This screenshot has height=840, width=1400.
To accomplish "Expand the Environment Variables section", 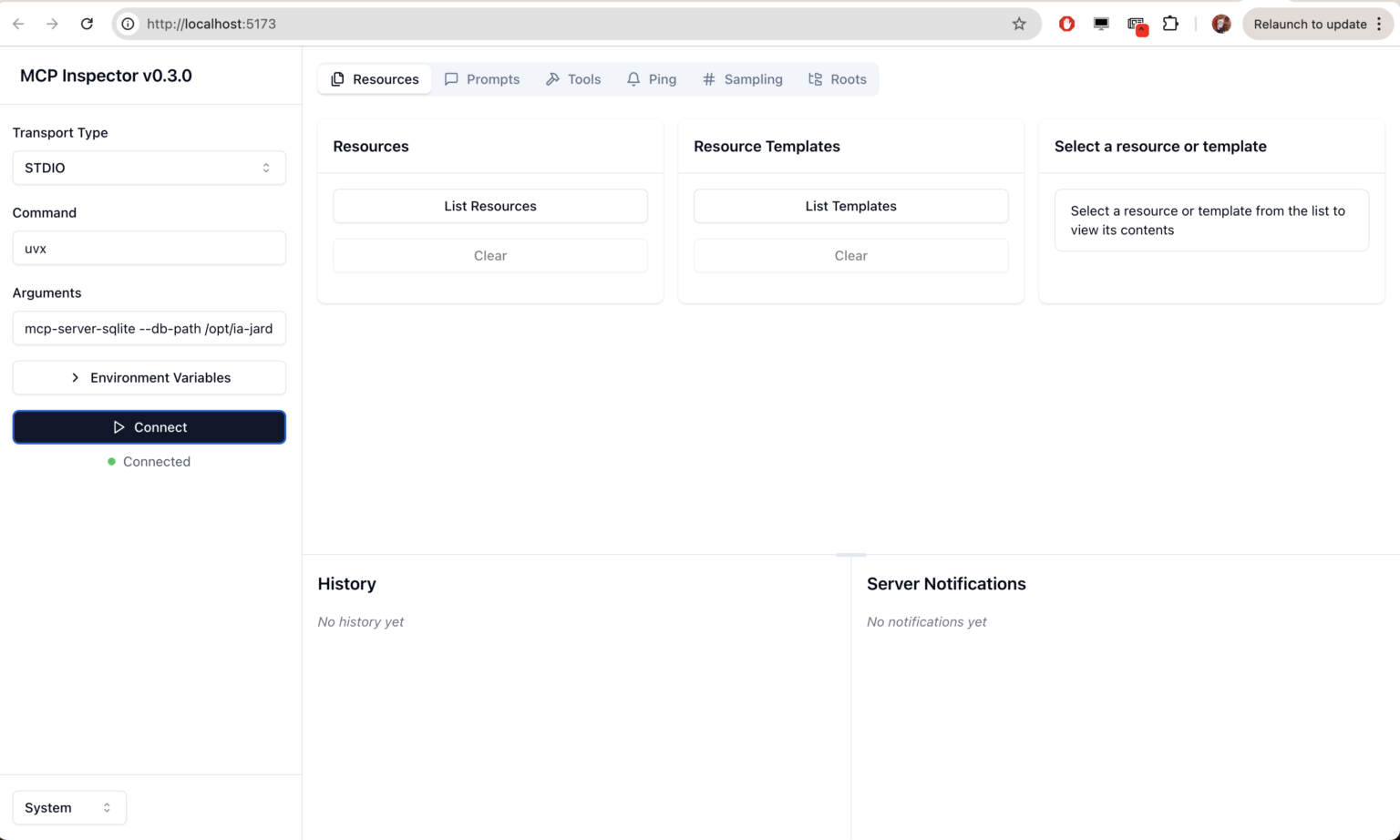I will pos(149,377).
